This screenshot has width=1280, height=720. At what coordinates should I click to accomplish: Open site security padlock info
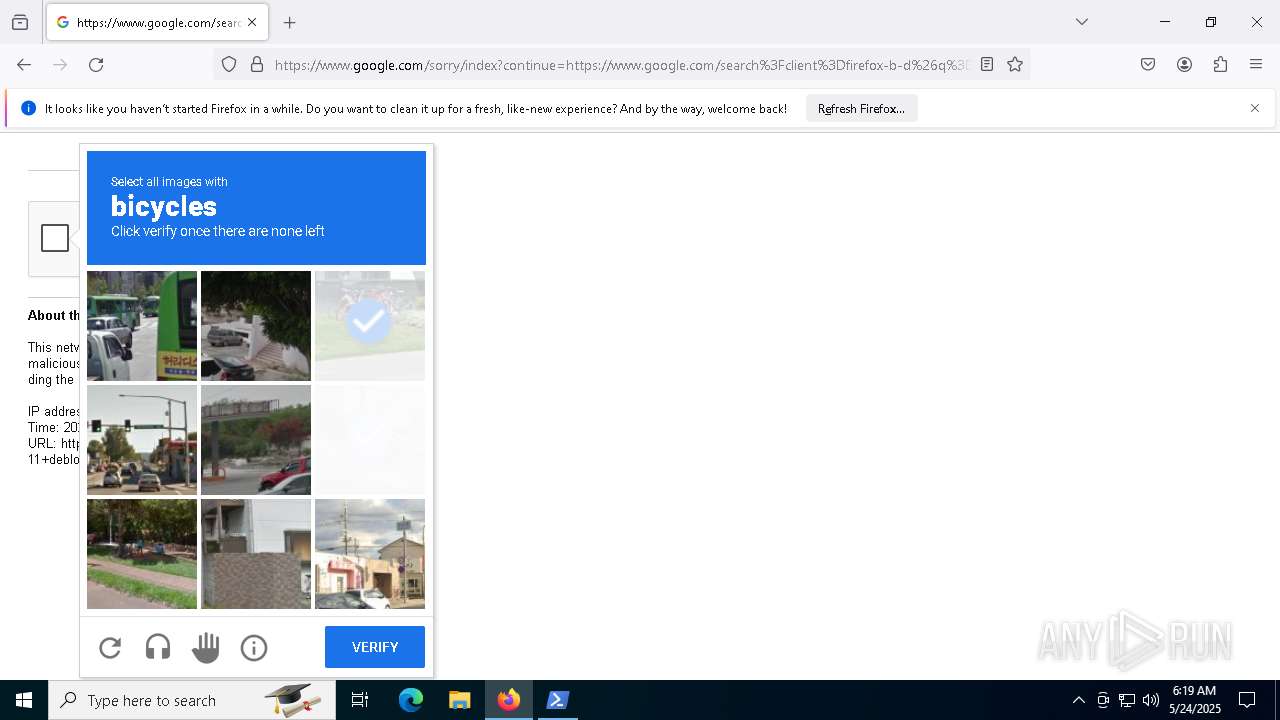click(257, 65)
